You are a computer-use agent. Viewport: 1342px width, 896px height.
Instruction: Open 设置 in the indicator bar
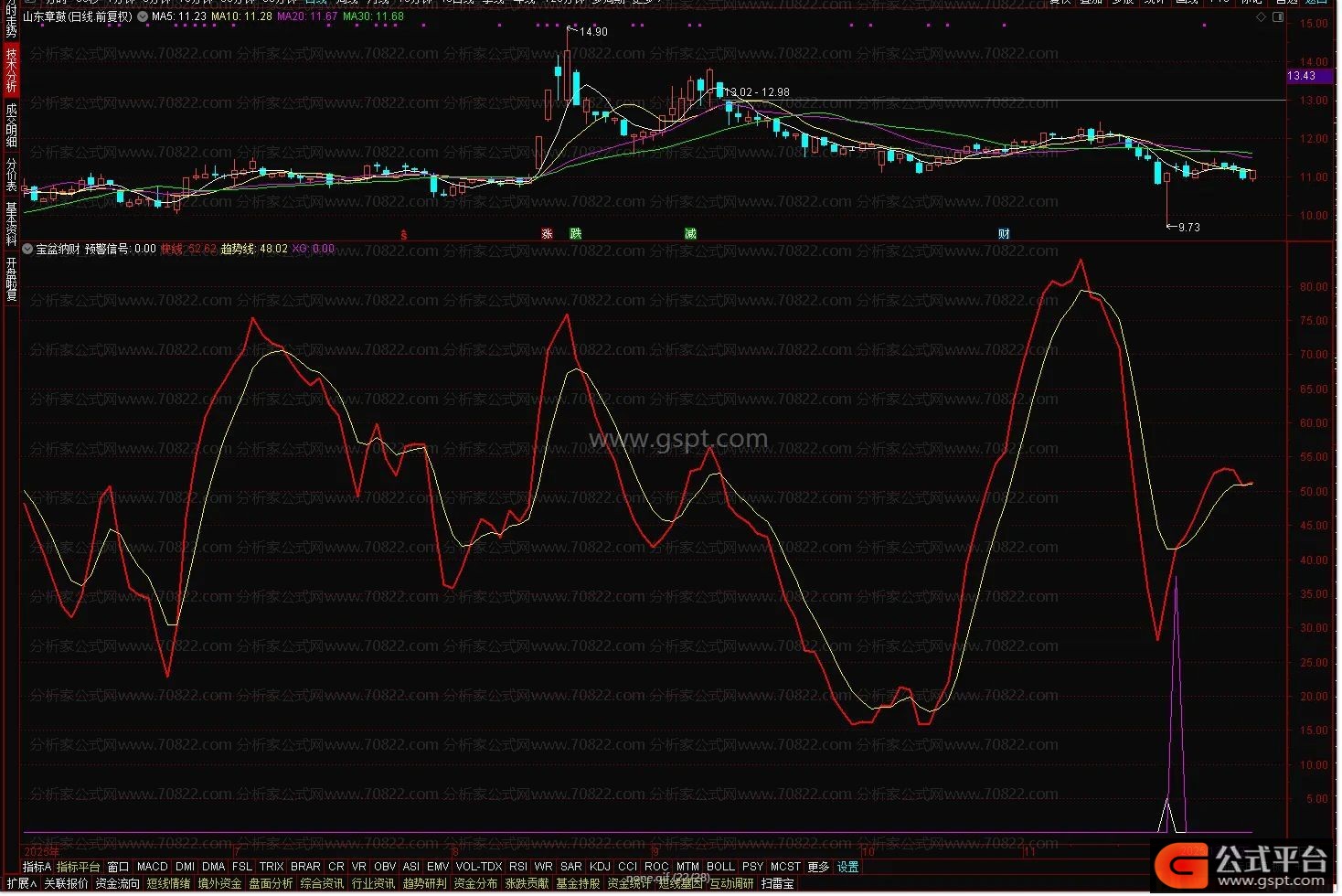[848, 867]
